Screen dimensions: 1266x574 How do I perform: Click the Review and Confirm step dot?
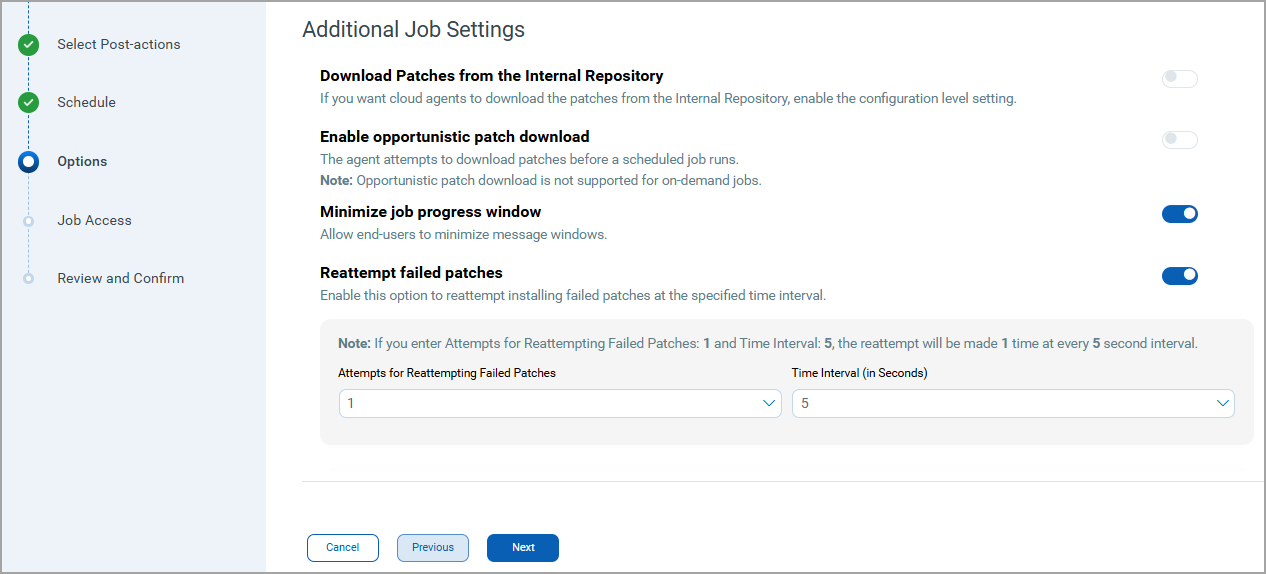(x=28, y=278)
